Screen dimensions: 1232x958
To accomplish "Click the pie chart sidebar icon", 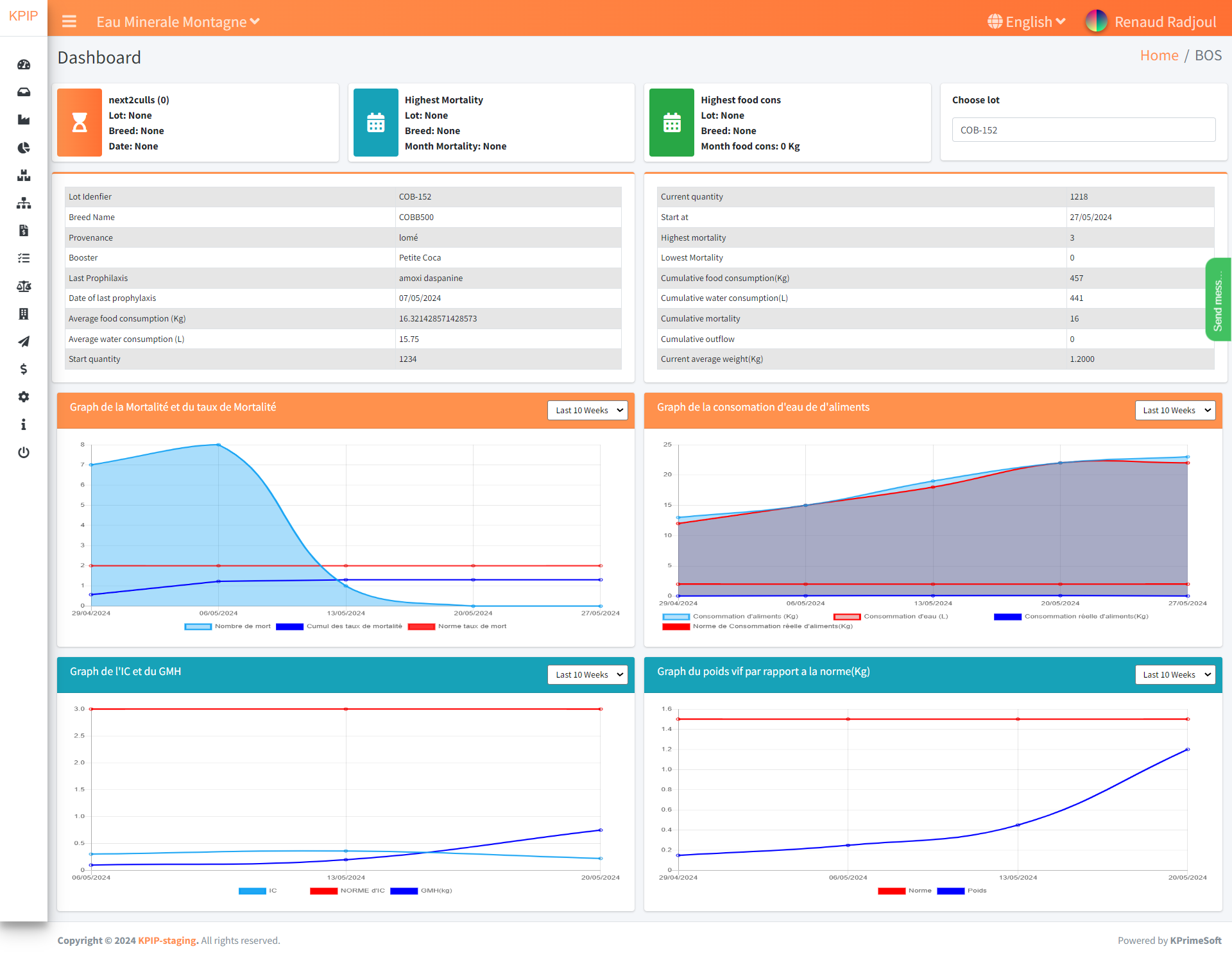I will (x=24, y=148).
